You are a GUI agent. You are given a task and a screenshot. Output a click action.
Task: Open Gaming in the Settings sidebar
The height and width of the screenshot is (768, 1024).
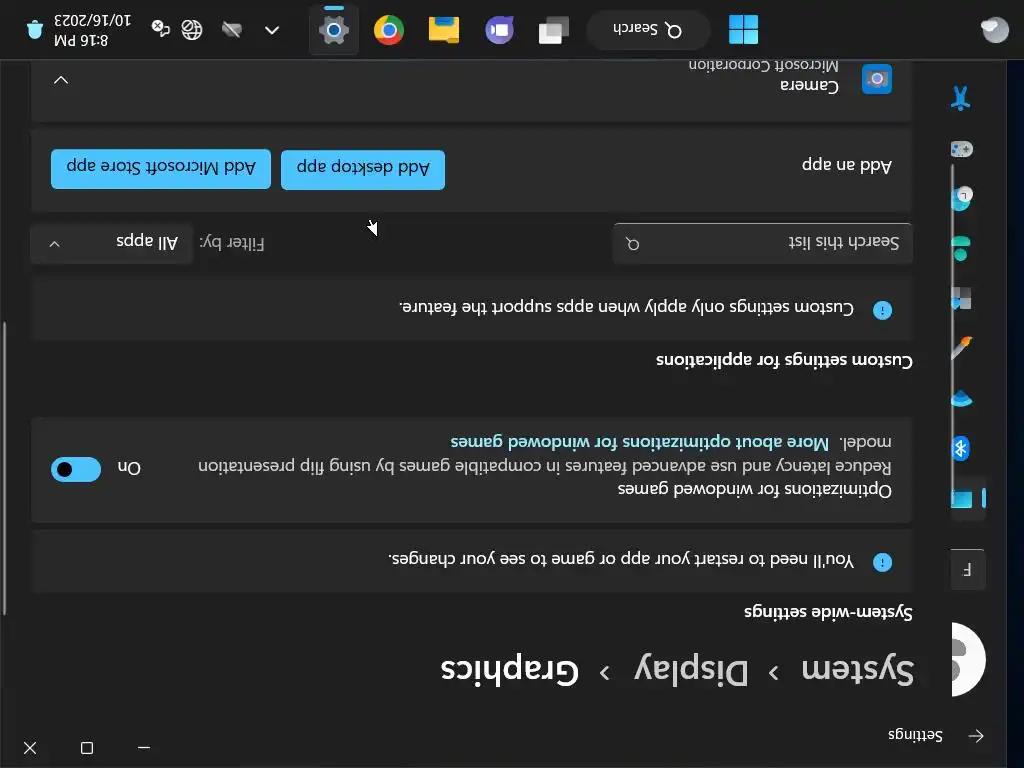pyautogui.click(x=961, y=150)
